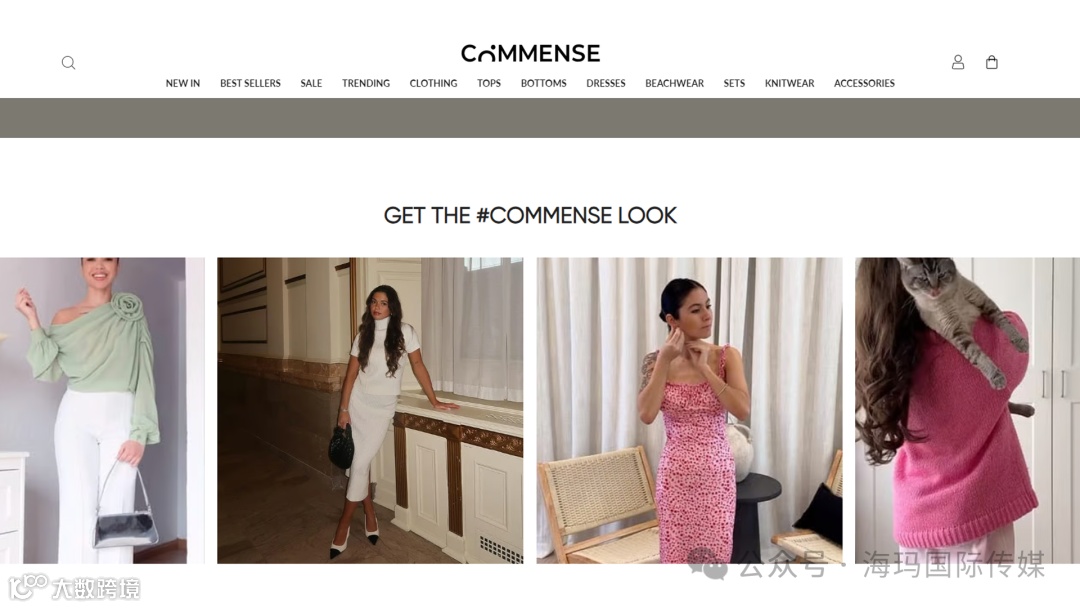Screen dimensions: 1080x608
Task: Click the COMMENSE logo
Action: 530,53
